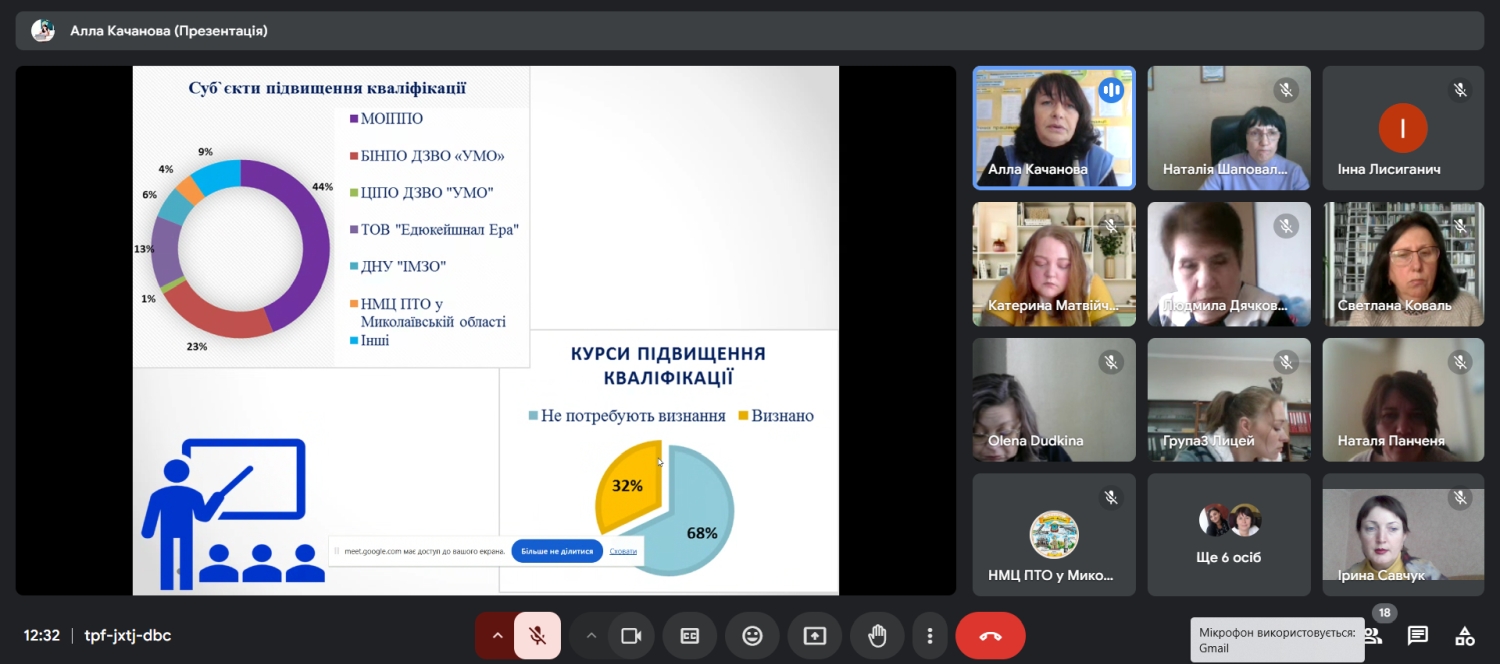This screenshot has height=664, width=1500.
Task: Open audio settings chevron beside microphone
Action: tap(497, 636)
